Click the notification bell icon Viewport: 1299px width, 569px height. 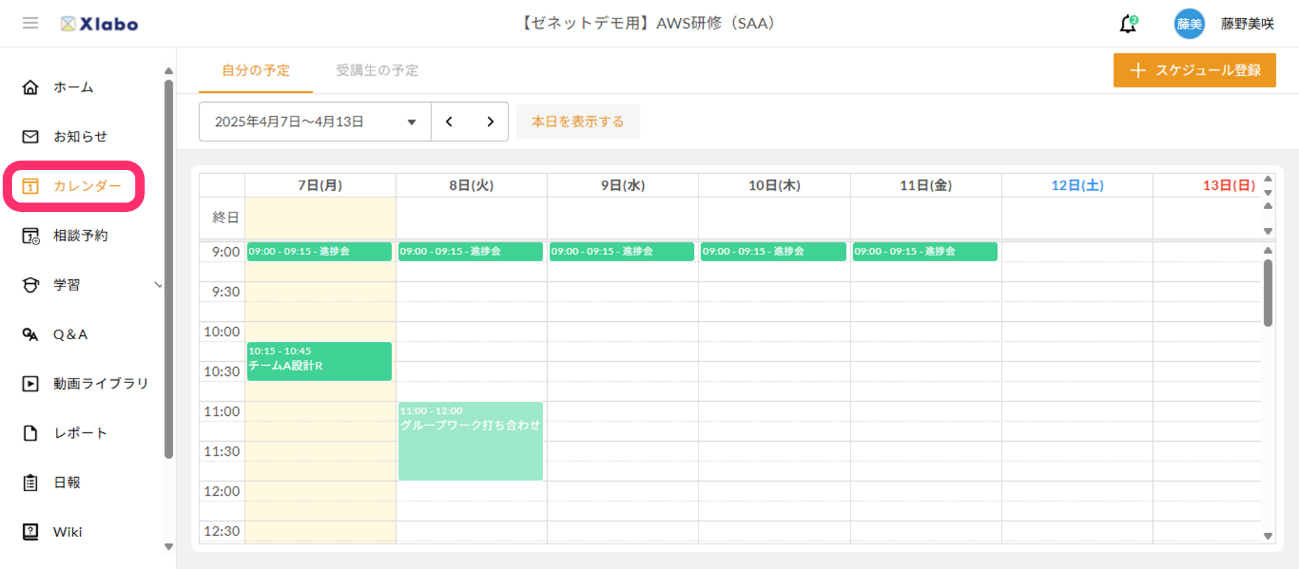(x=1128, y=24)
